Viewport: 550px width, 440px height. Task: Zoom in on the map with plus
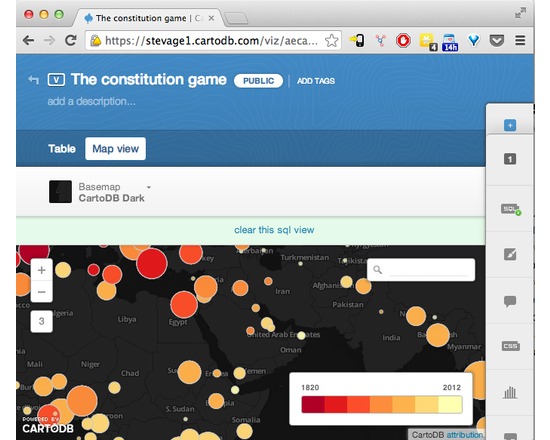point(41,270)
